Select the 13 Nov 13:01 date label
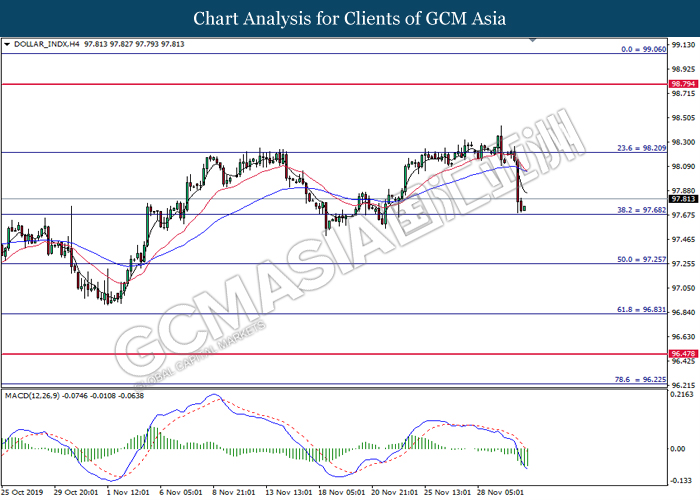Screen dimensions: 700x500 (286, 491)
